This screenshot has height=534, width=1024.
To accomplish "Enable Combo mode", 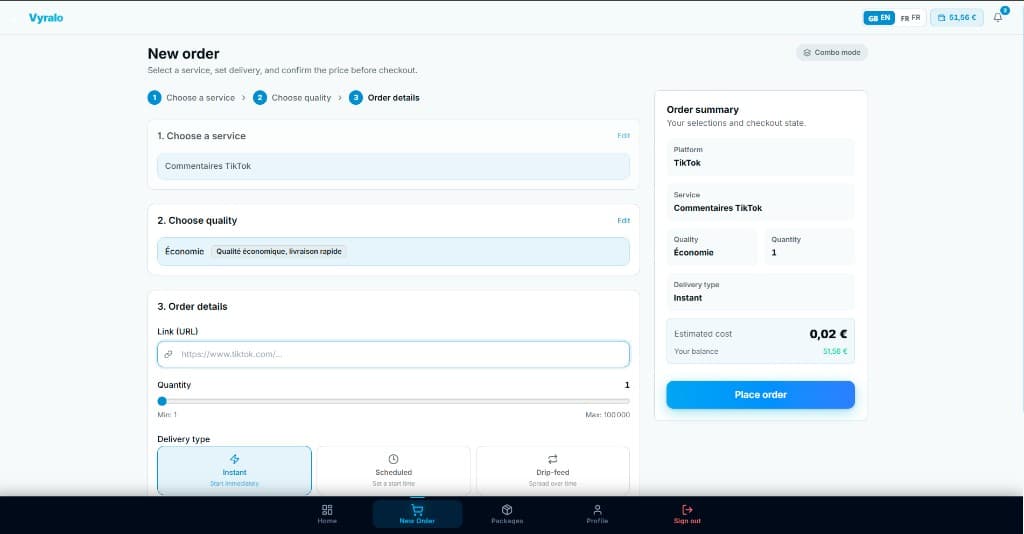I will coord(831,52).
